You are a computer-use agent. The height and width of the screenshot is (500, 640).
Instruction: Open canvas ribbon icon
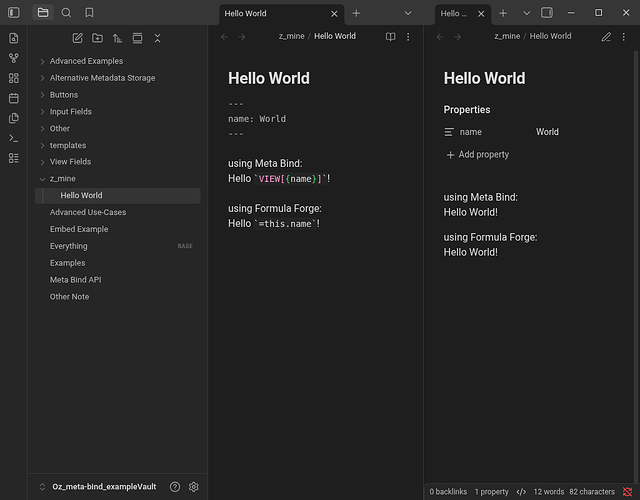click(13, 78)
